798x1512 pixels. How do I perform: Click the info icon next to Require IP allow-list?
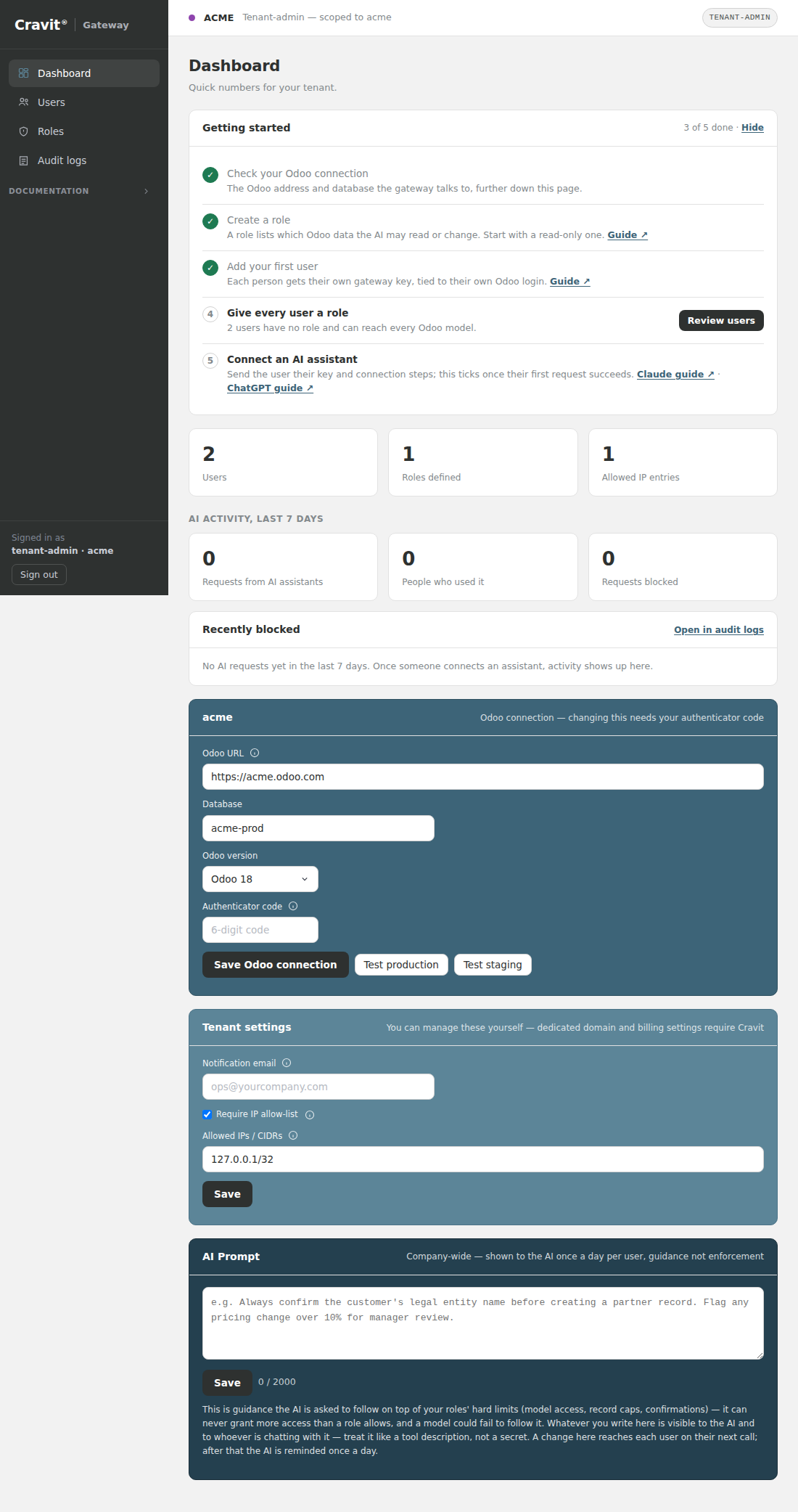pyautogui.click(x=310, y=1115)
